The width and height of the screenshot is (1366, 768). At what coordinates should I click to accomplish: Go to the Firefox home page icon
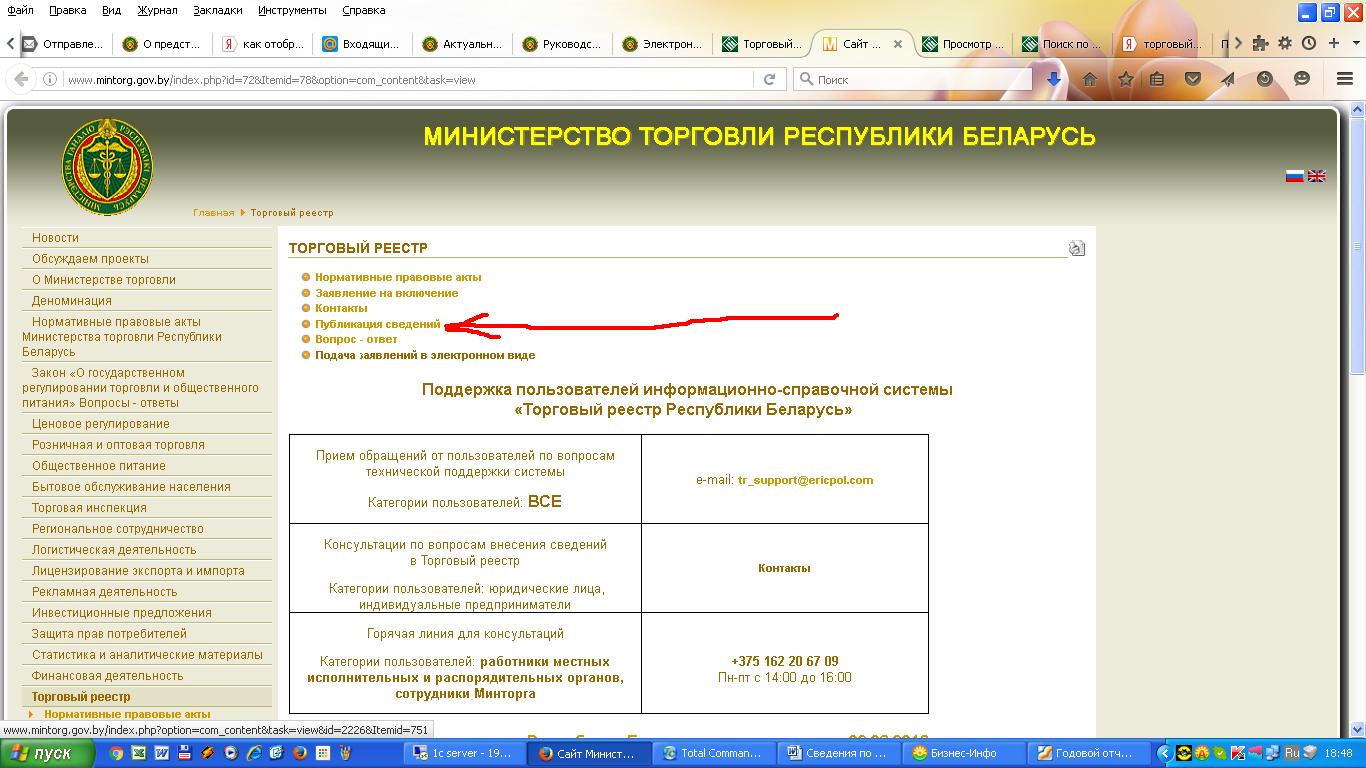pos(1090,79)
